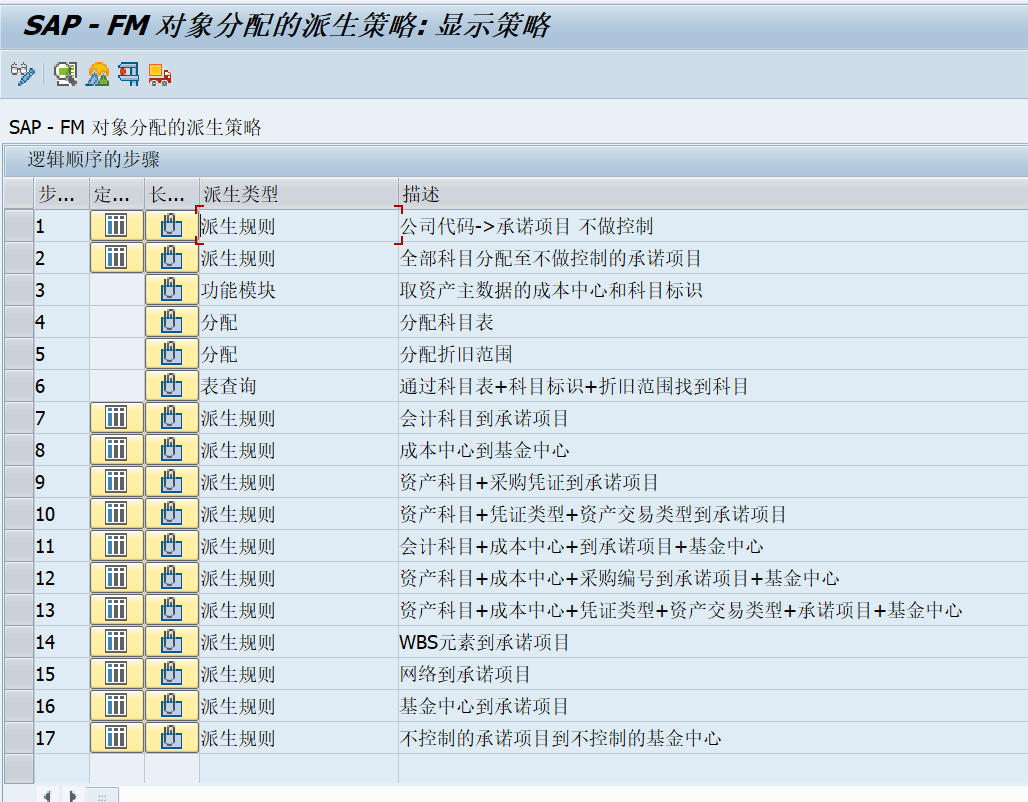
Task: Click step number 13 cell
Action: (62, 610)
